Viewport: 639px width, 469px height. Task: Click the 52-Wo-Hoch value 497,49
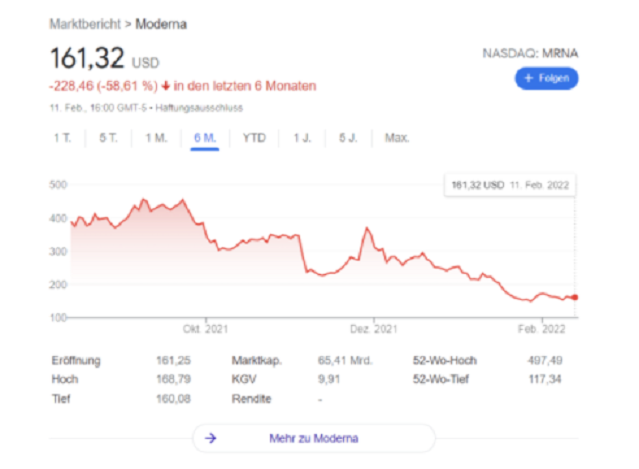coord(545,361)
